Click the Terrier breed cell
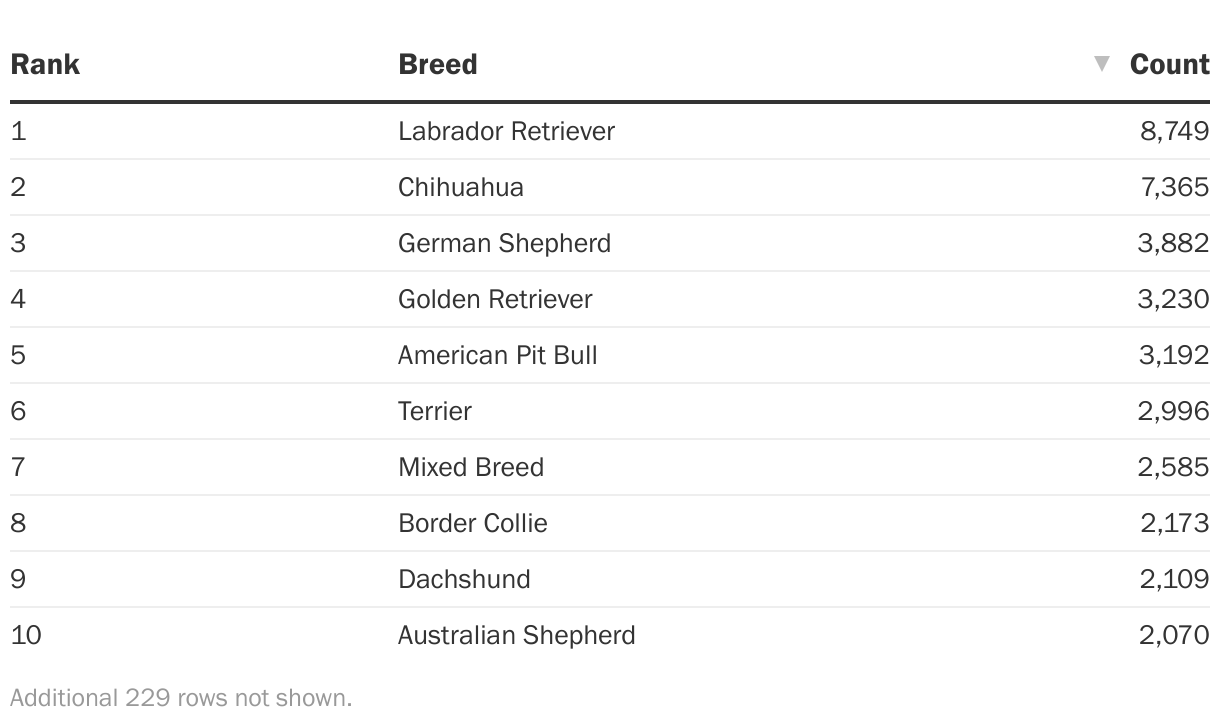The height and width of the screenshot is (724, 1220). pyautogui.click(x=435, y=411)
